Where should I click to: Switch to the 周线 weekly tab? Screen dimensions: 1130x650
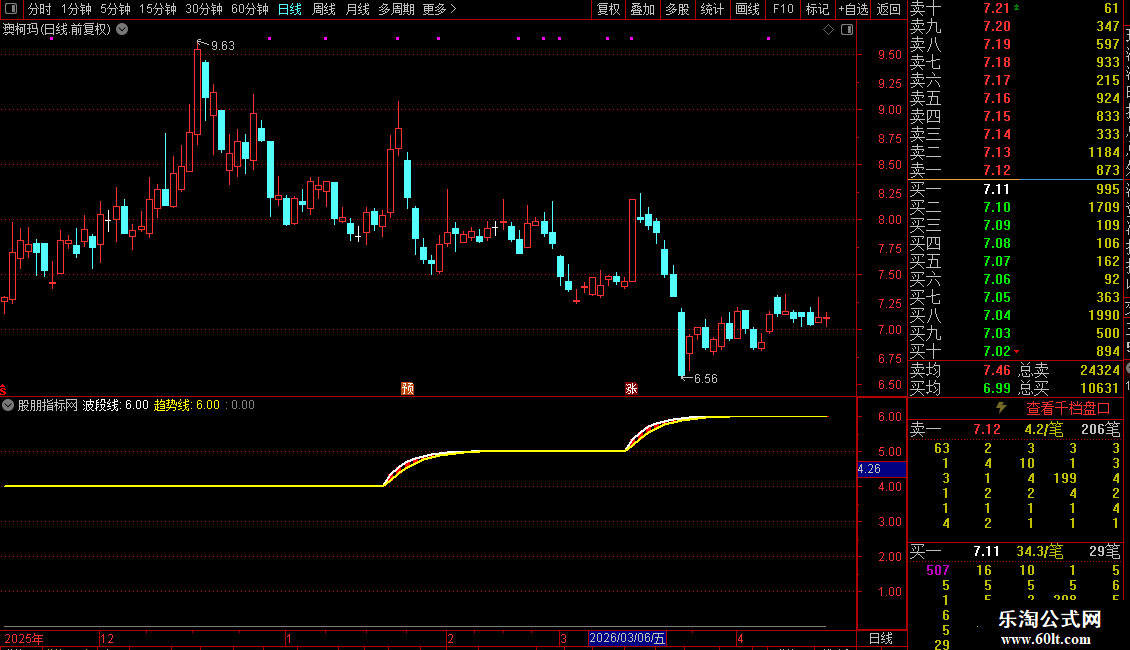point(324,9)
